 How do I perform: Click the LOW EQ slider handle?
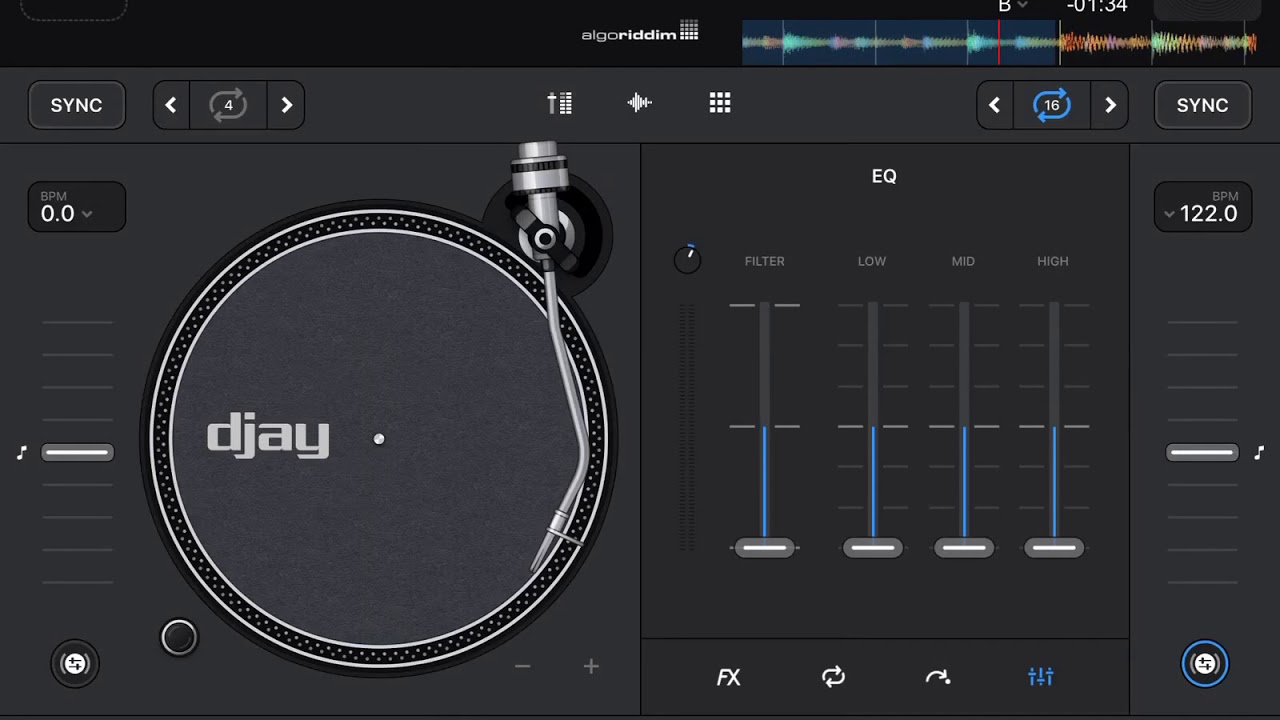[x=873, y=548]
